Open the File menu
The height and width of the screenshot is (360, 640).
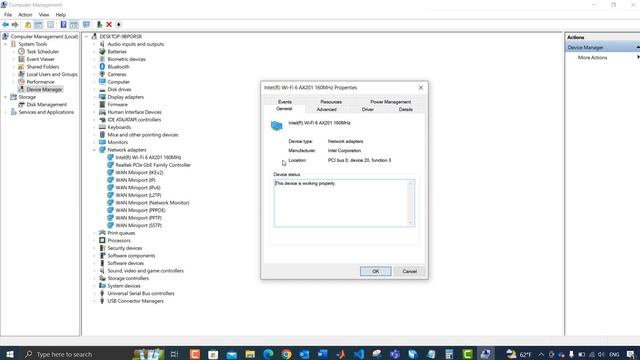tap(8, 15)
